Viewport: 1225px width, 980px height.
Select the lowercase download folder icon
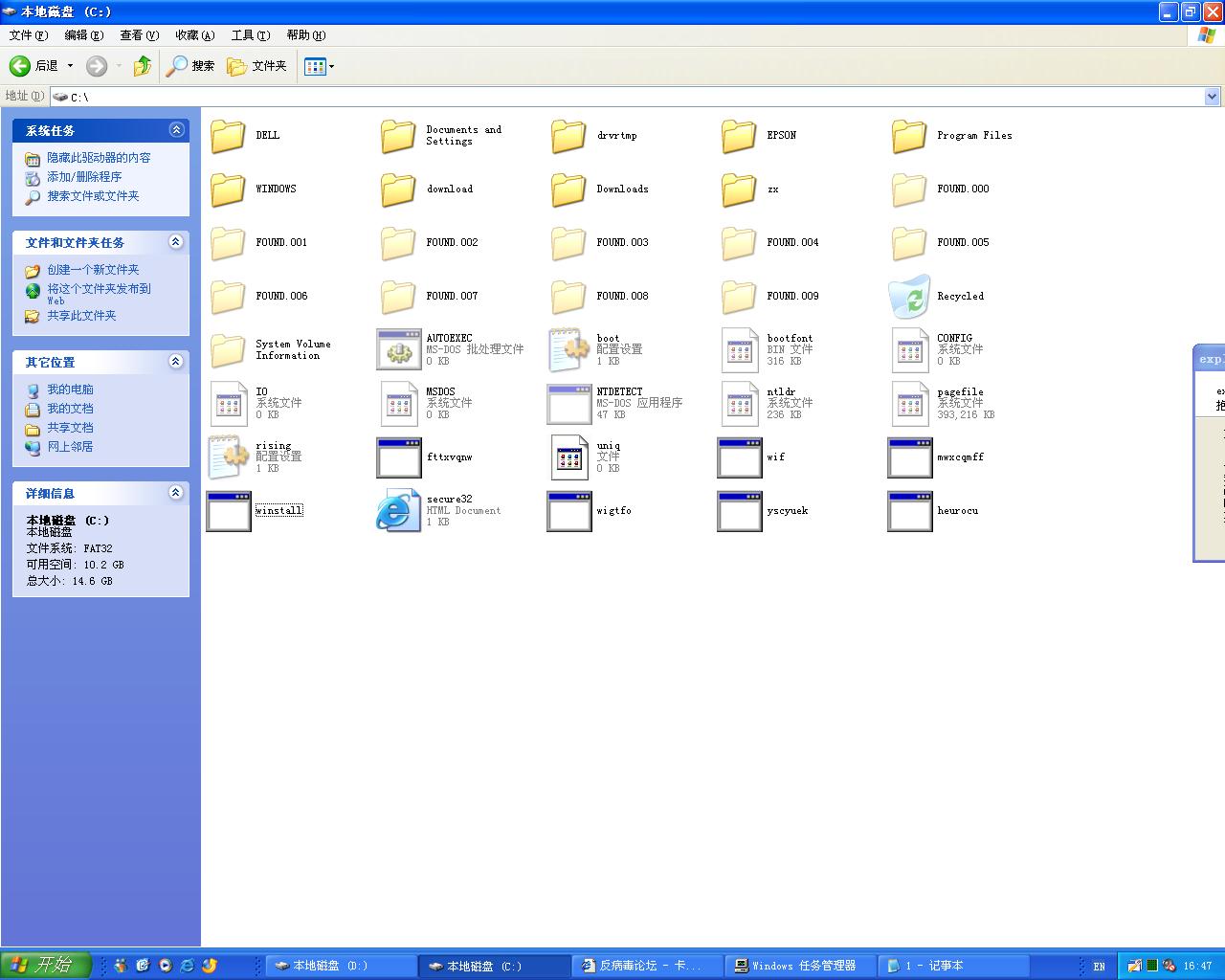coord(398,189)
